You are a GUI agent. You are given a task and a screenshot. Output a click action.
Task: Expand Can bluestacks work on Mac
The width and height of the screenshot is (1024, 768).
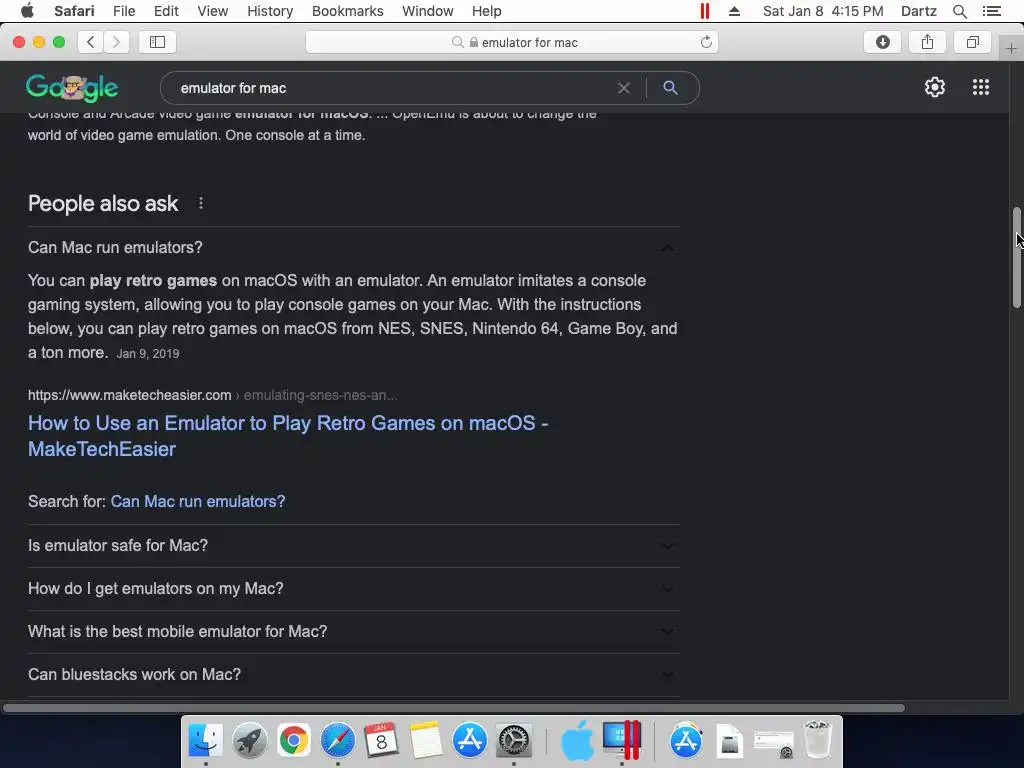[353, 675]
